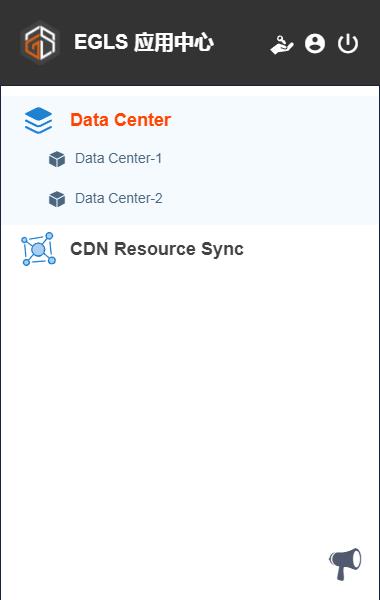Click the power logout icon
380x600 pixels.
(x=348, y=43)
